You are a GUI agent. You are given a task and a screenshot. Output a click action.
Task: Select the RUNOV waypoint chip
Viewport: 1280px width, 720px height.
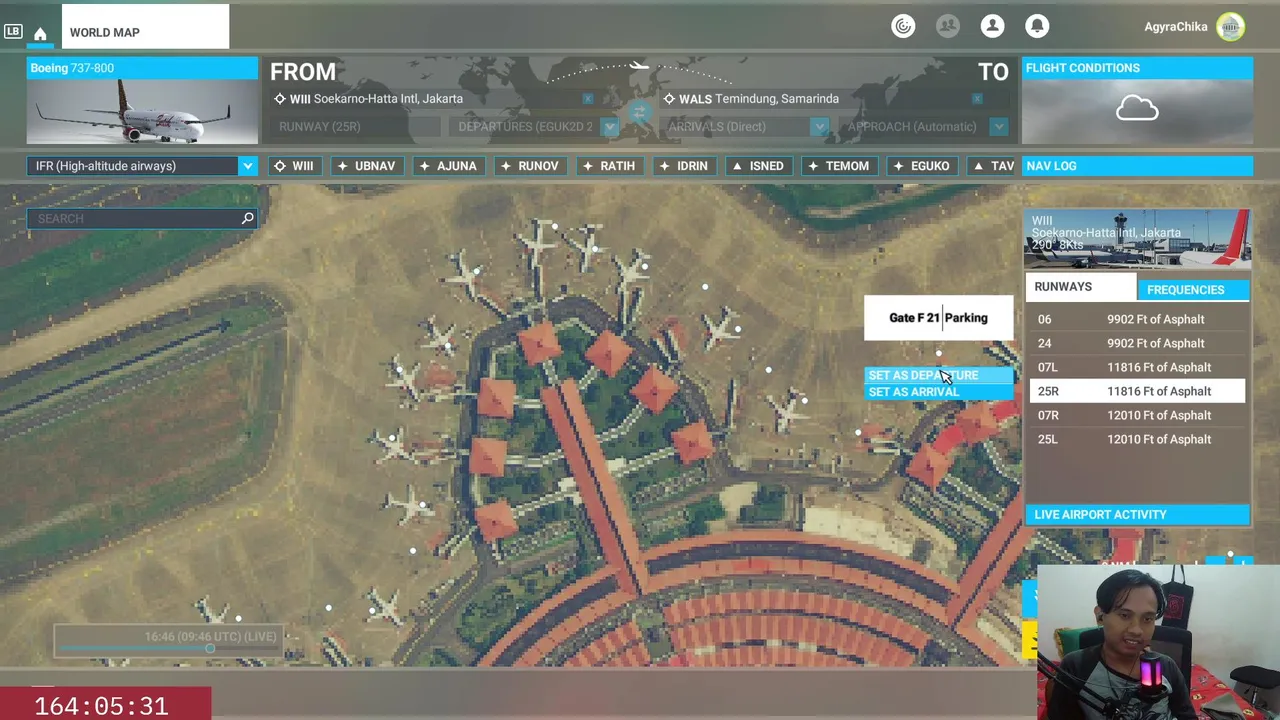pos(530,166)
